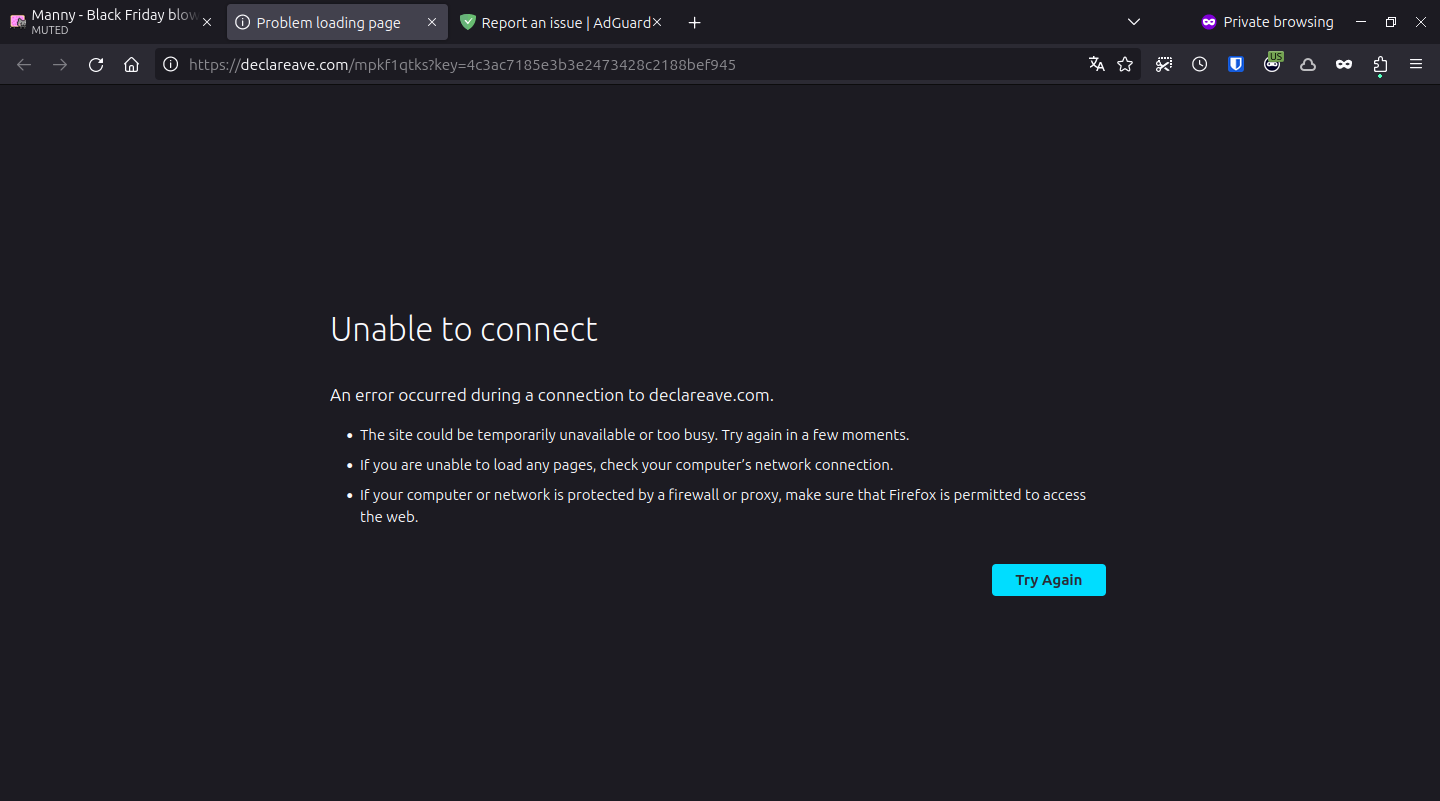The image size is (1440, 801).
Task: Open the Firefox application menu
Action: pyautogui.click(x=1416, y=64)
